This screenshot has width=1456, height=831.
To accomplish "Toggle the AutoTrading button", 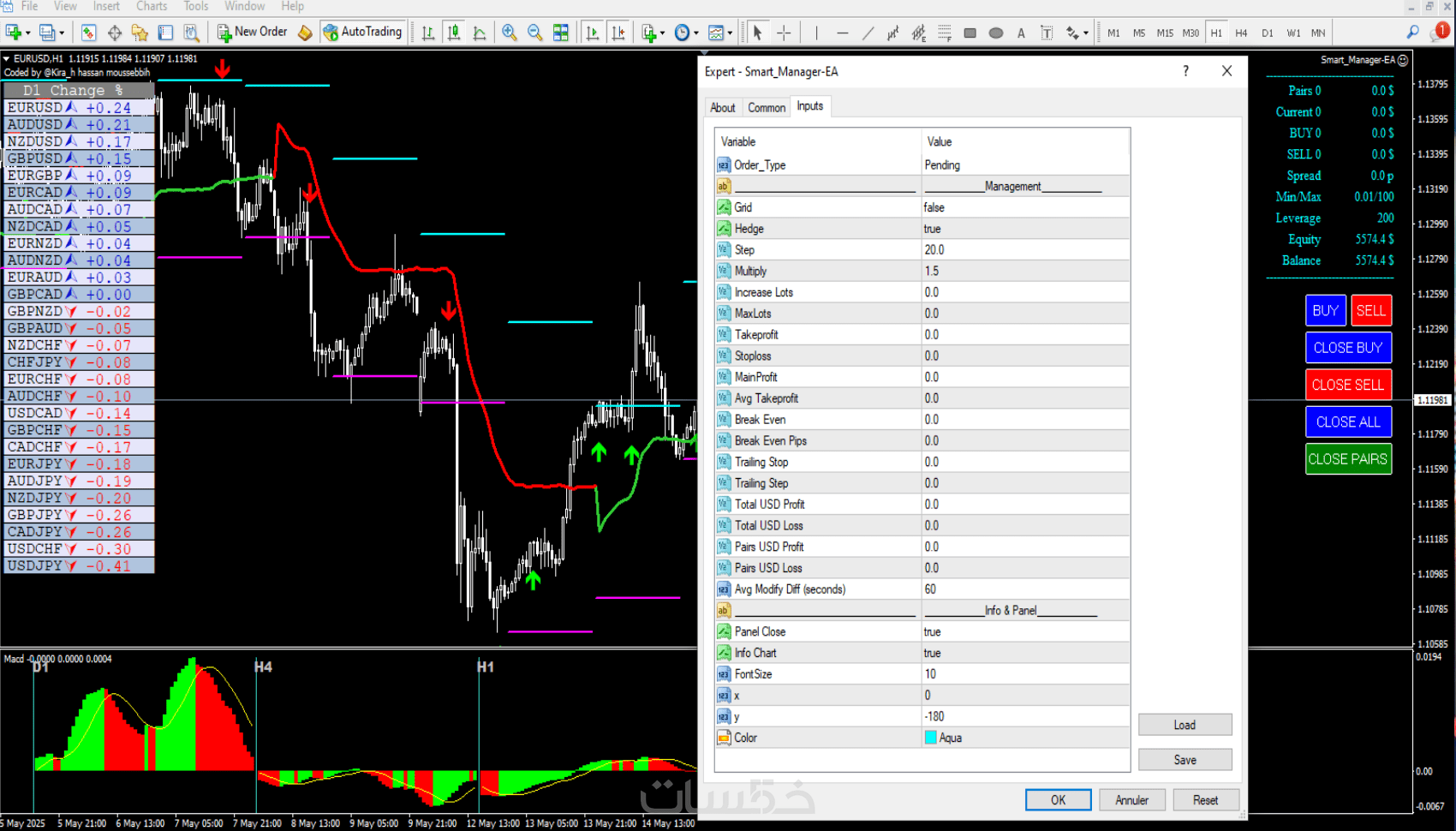I will [x=362, y=32].
